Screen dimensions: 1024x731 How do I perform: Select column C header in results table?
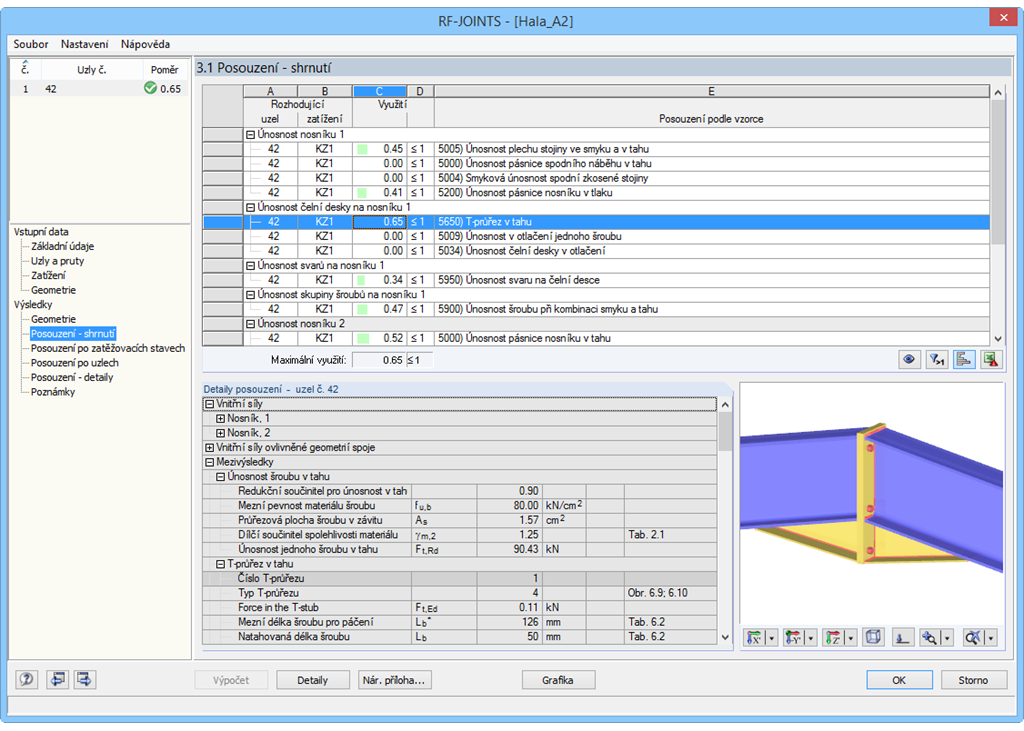[x=379, y=91]
